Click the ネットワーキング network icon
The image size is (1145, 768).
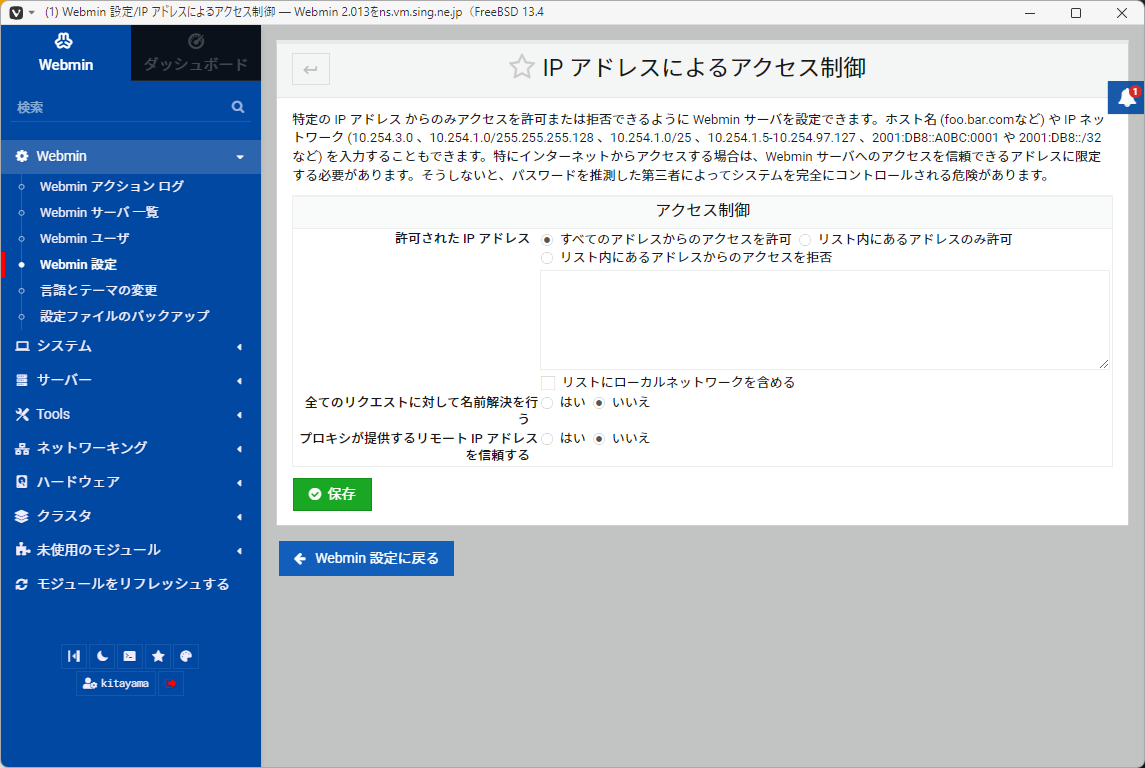(x=22, y=448)
